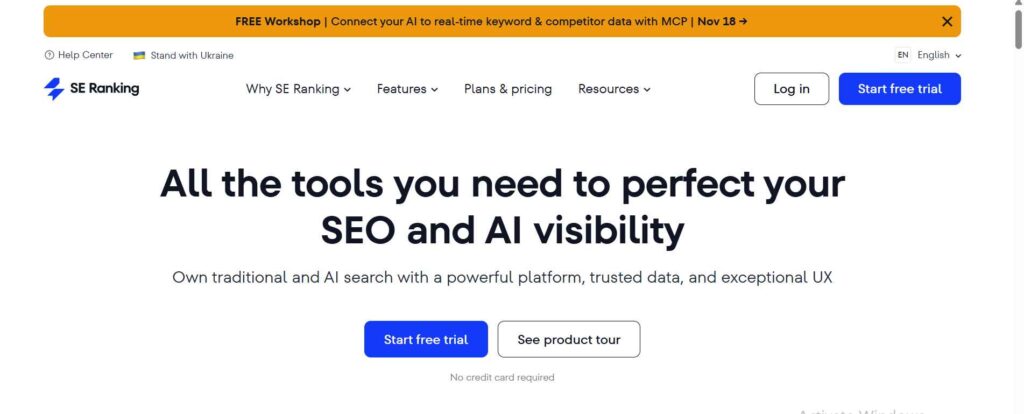Click the Ukraine flag icon

(x=139, y=55)
